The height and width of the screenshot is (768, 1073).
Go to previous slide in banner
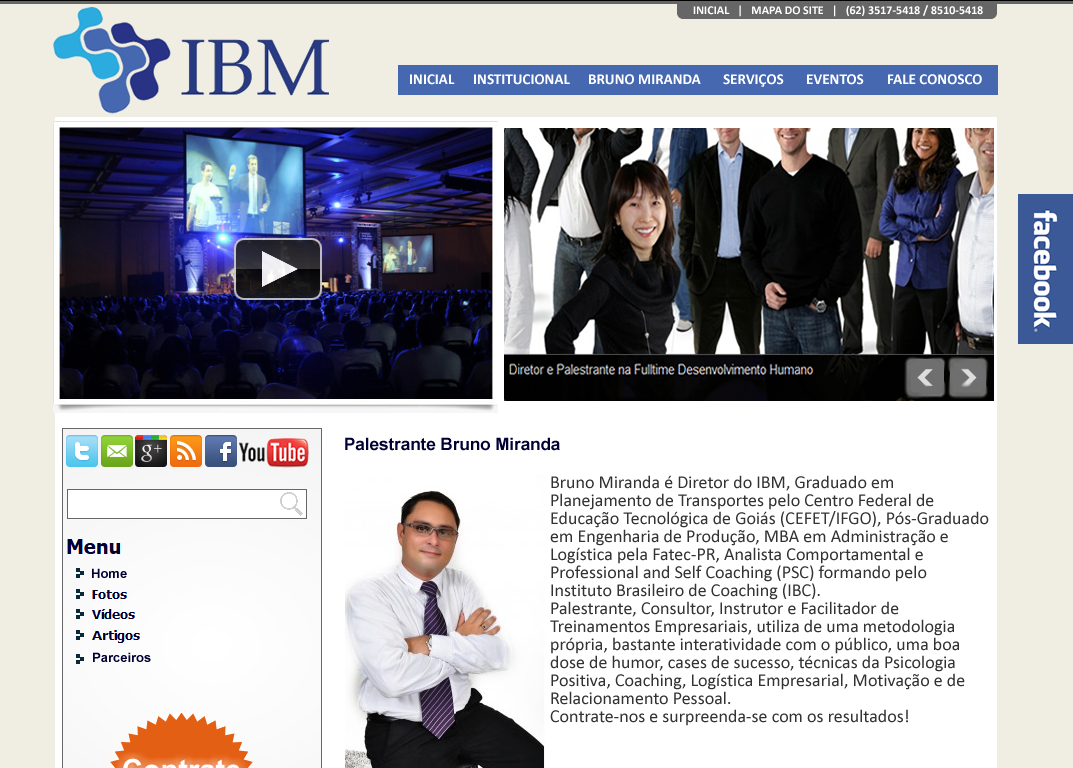pyautogui.click(x=925, y=377)
